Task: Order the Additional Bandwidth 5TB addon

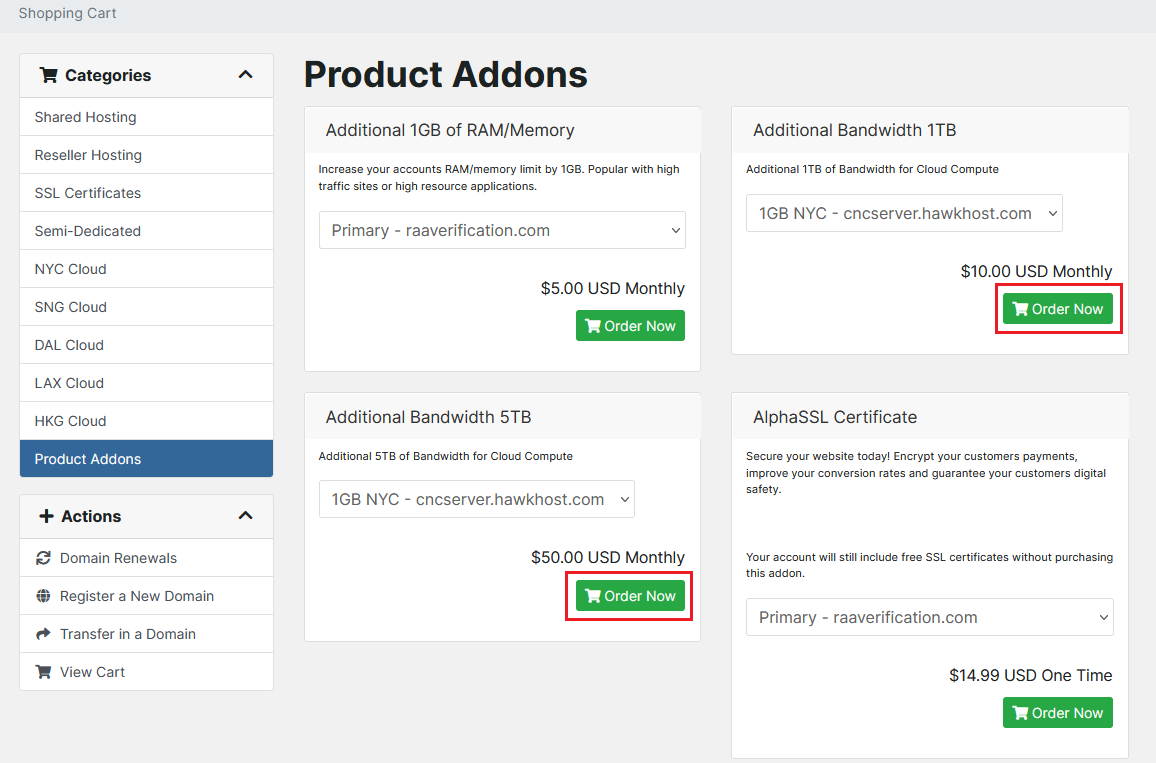Action: (630, 596)
